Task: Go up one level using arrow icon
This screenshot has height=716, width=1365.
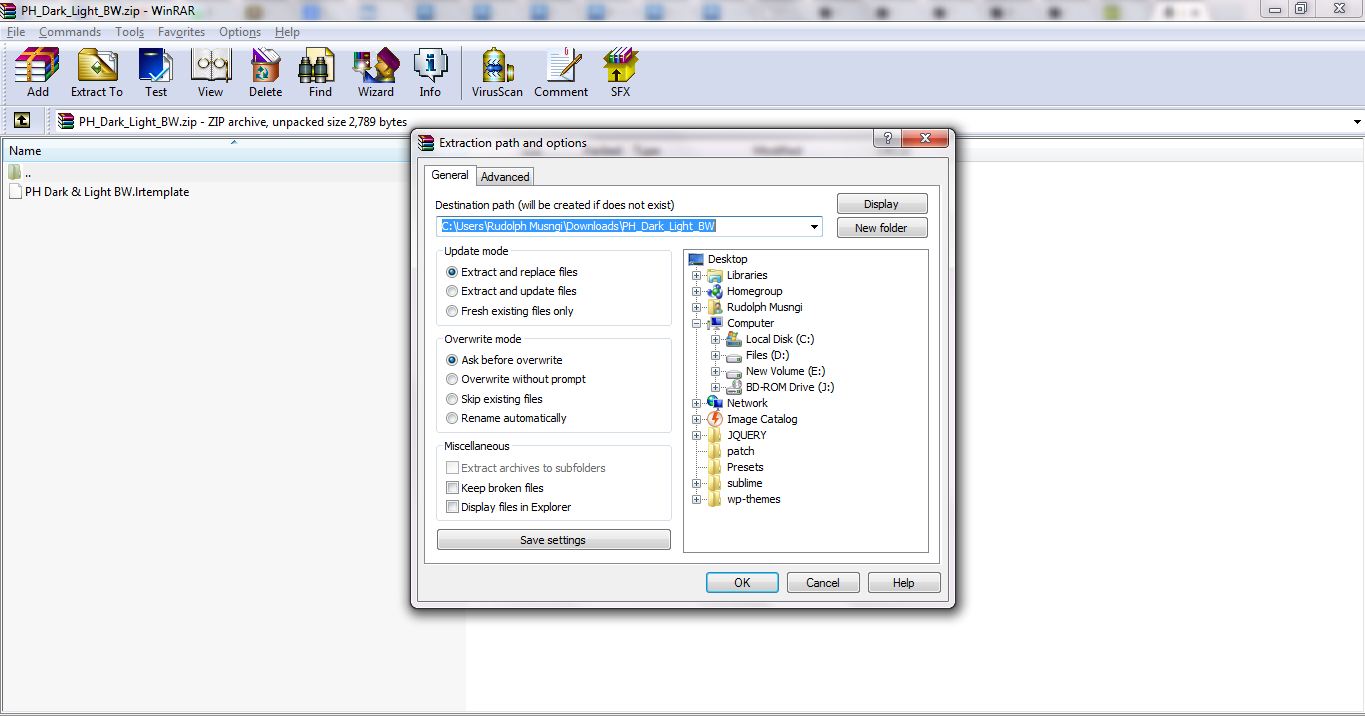Action: [22, 121]
